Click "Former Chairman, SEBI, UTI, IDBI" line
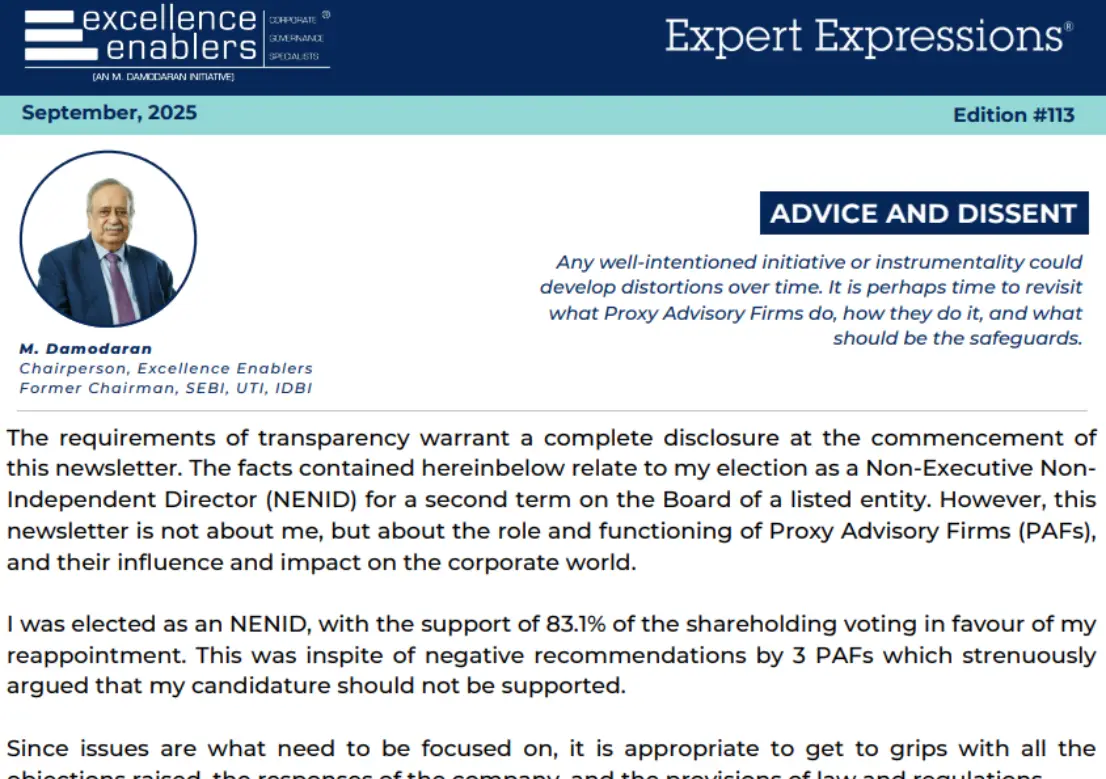 coord(166,387)
